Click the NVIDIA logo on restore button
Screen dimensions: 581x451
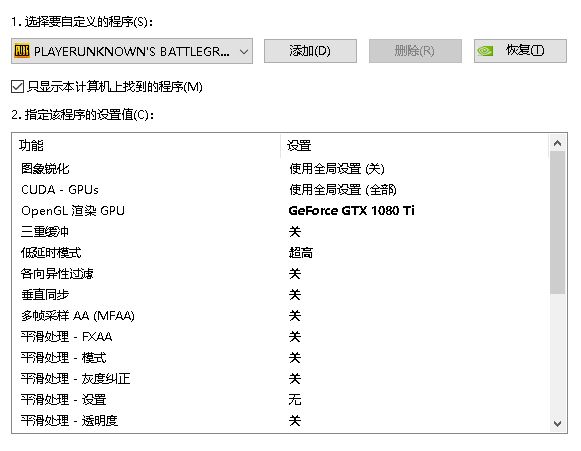pyautogui.click(x=485, y=51)
